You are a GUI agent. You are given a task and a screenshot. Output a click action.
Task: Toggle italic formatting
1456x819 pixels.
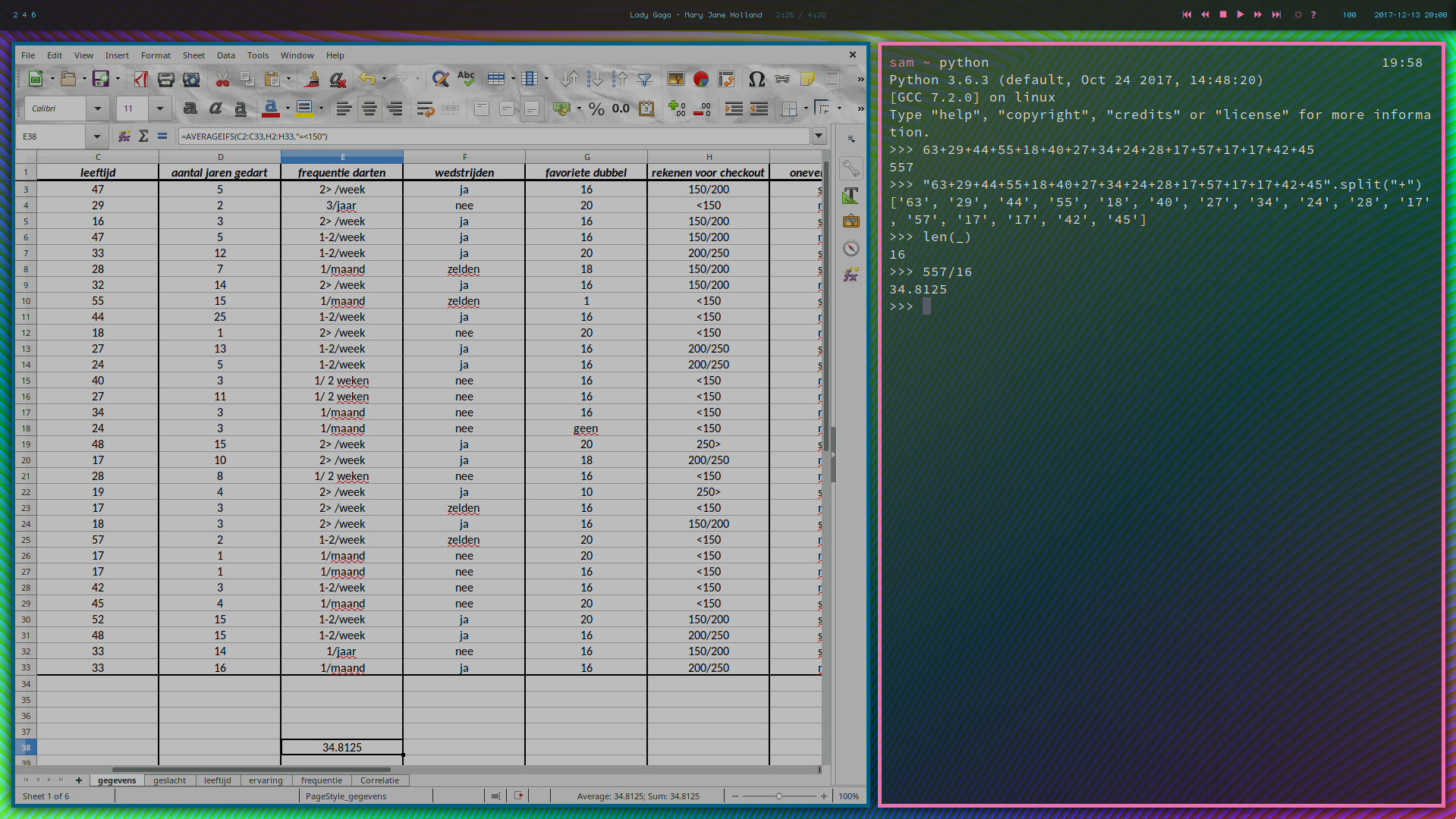click(x=215, y=108)
